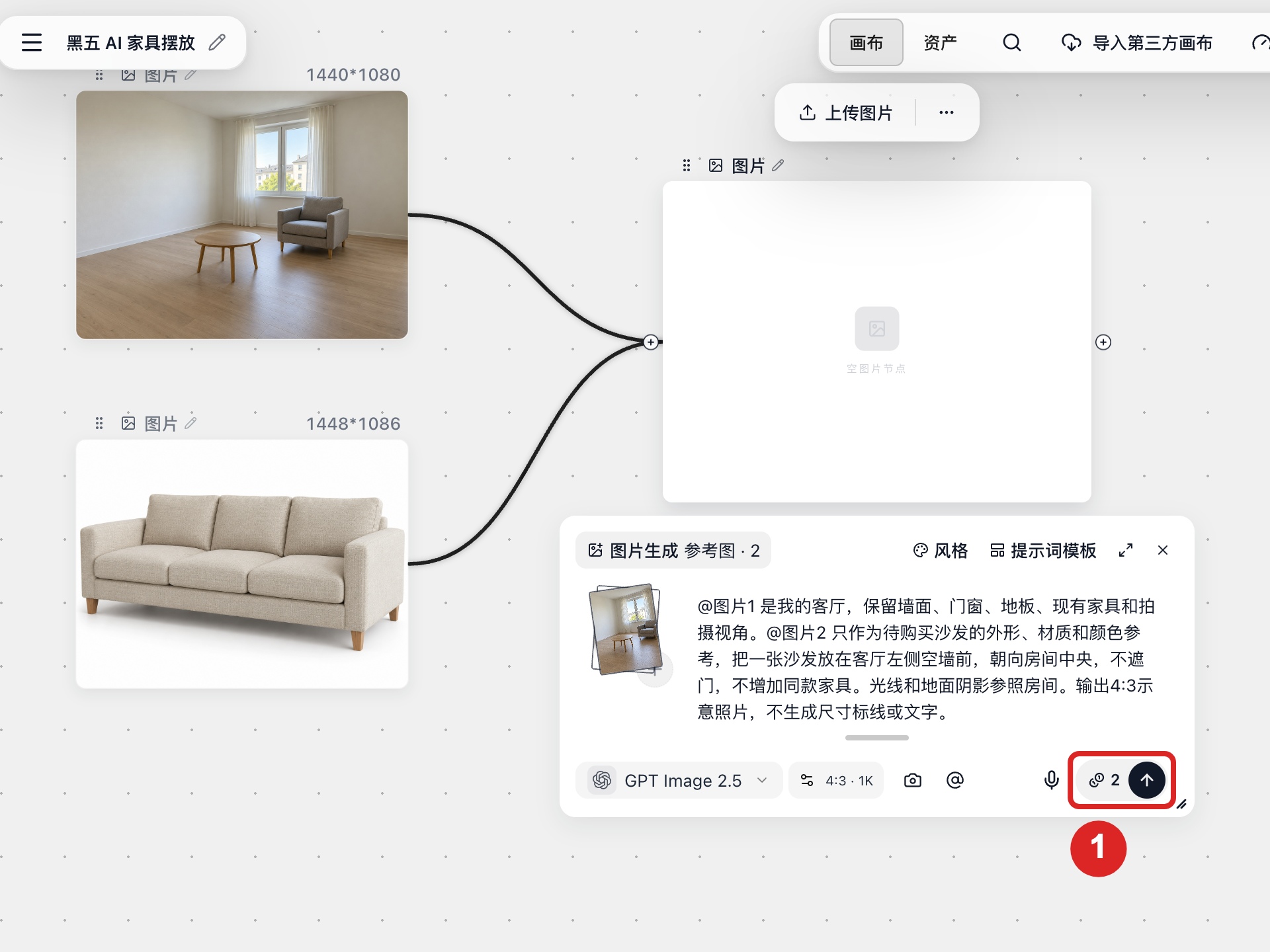Image resolution: width=1270 pixels, height=952 pixels.
Task: Switch to the 资产 tab
Action: click(940, 43)
